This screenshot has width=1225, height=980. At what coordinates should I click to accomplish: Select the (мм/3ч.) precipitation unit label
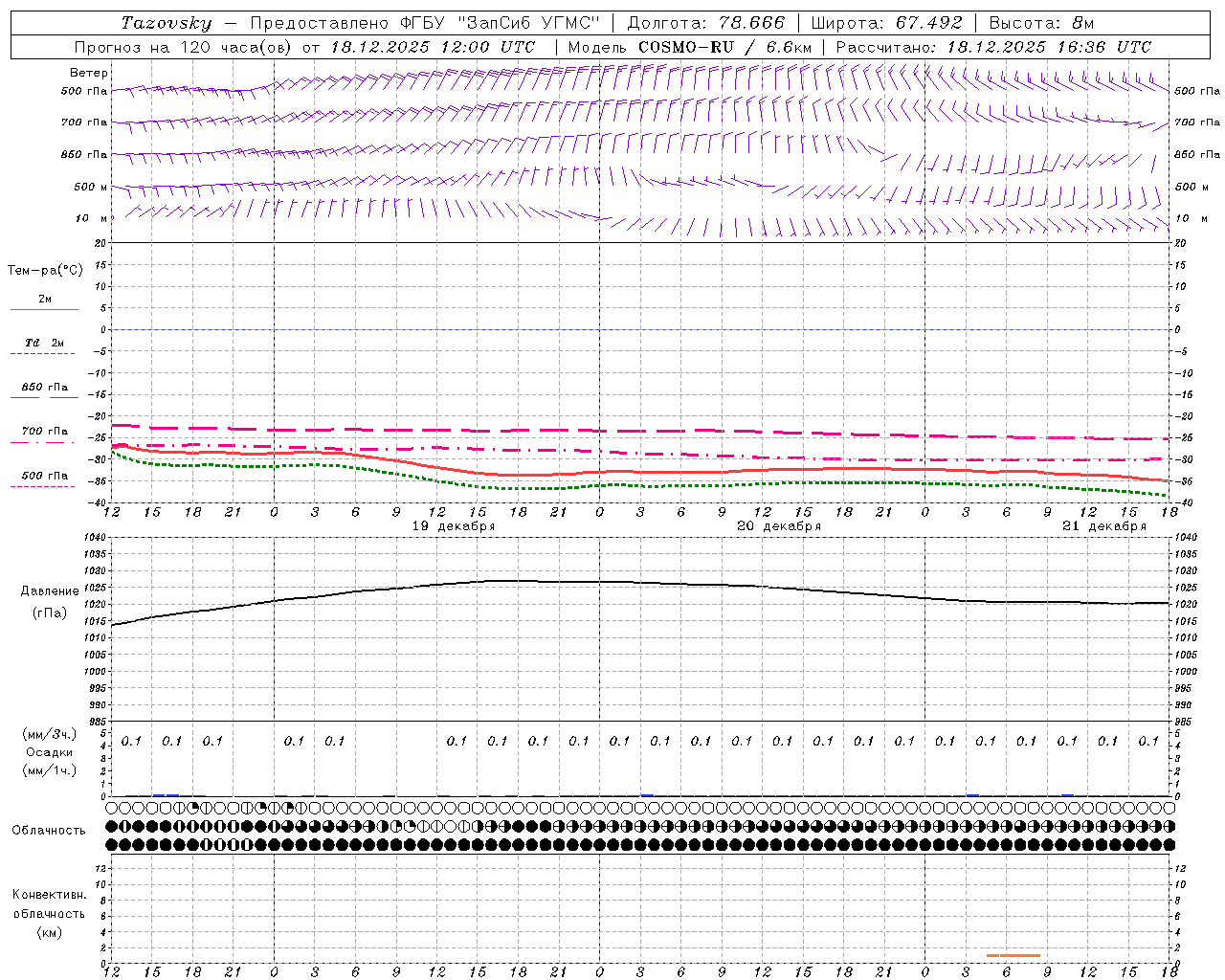point(50,734)
